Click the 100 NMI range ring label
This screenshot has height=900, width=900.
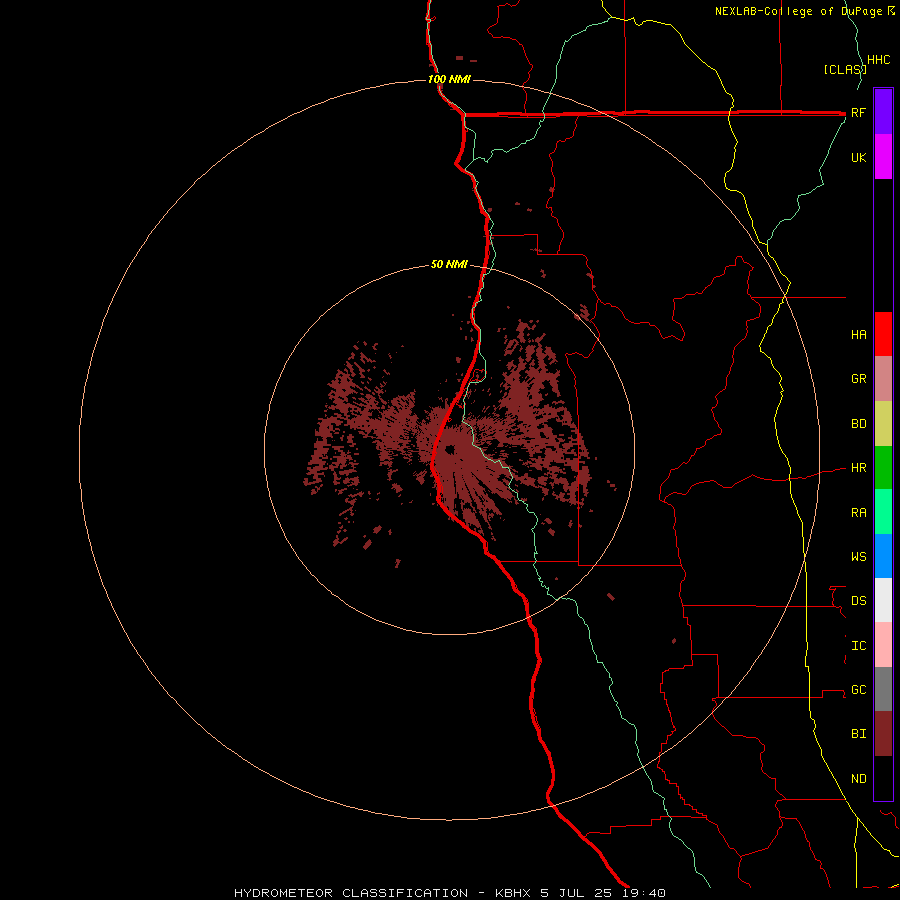coord(449,79)
